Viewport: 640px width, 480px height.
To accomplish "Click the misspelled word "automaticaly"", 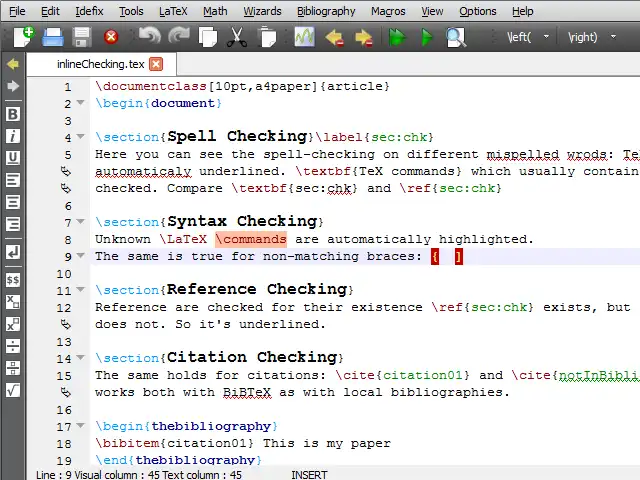I will (x=143, y=171).
